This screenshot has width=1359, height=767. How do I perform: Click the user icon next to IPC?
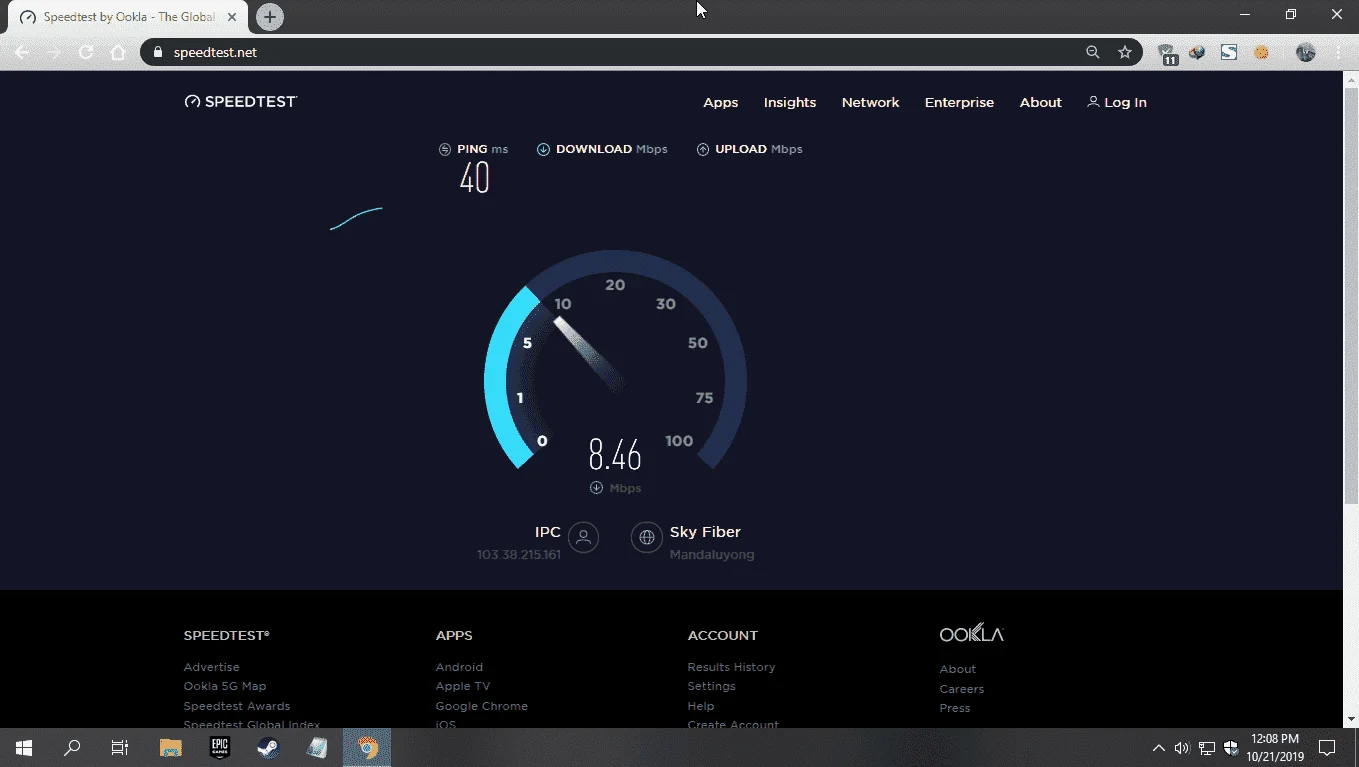[583, 537]
